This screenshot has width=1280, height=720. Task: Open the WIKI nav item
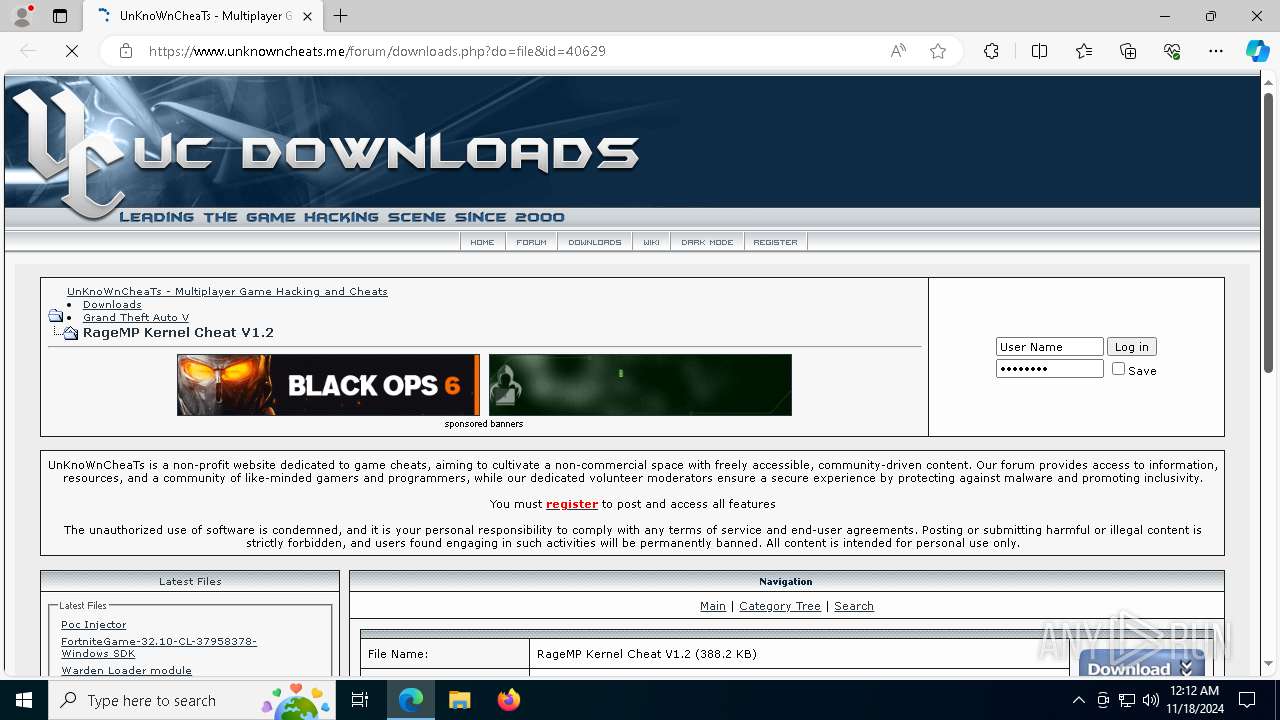[651, 242]
